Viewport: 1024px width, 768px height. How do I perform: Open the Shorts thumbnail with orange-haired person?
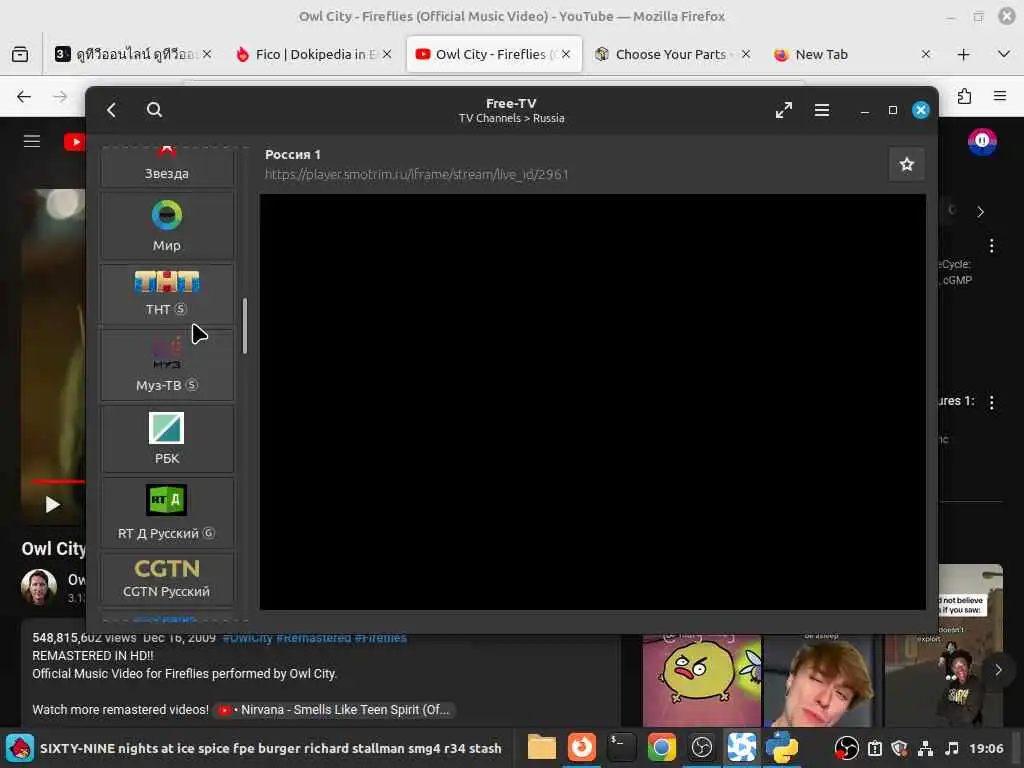click(822, 680)
